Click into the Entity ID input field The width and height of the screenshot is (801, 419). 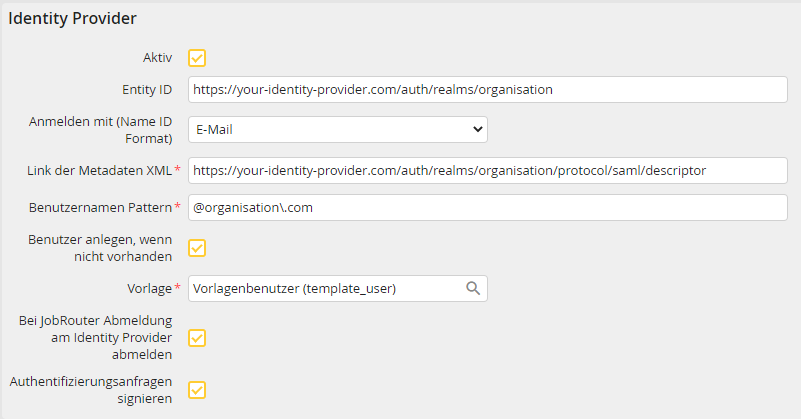pos(487,89)
